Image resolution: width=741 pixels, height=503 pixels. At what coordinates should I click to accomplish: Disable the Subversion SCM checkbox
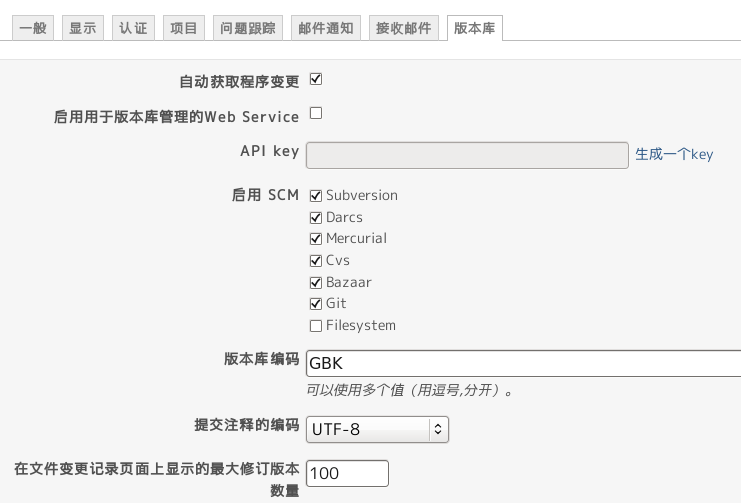[316, 195]
